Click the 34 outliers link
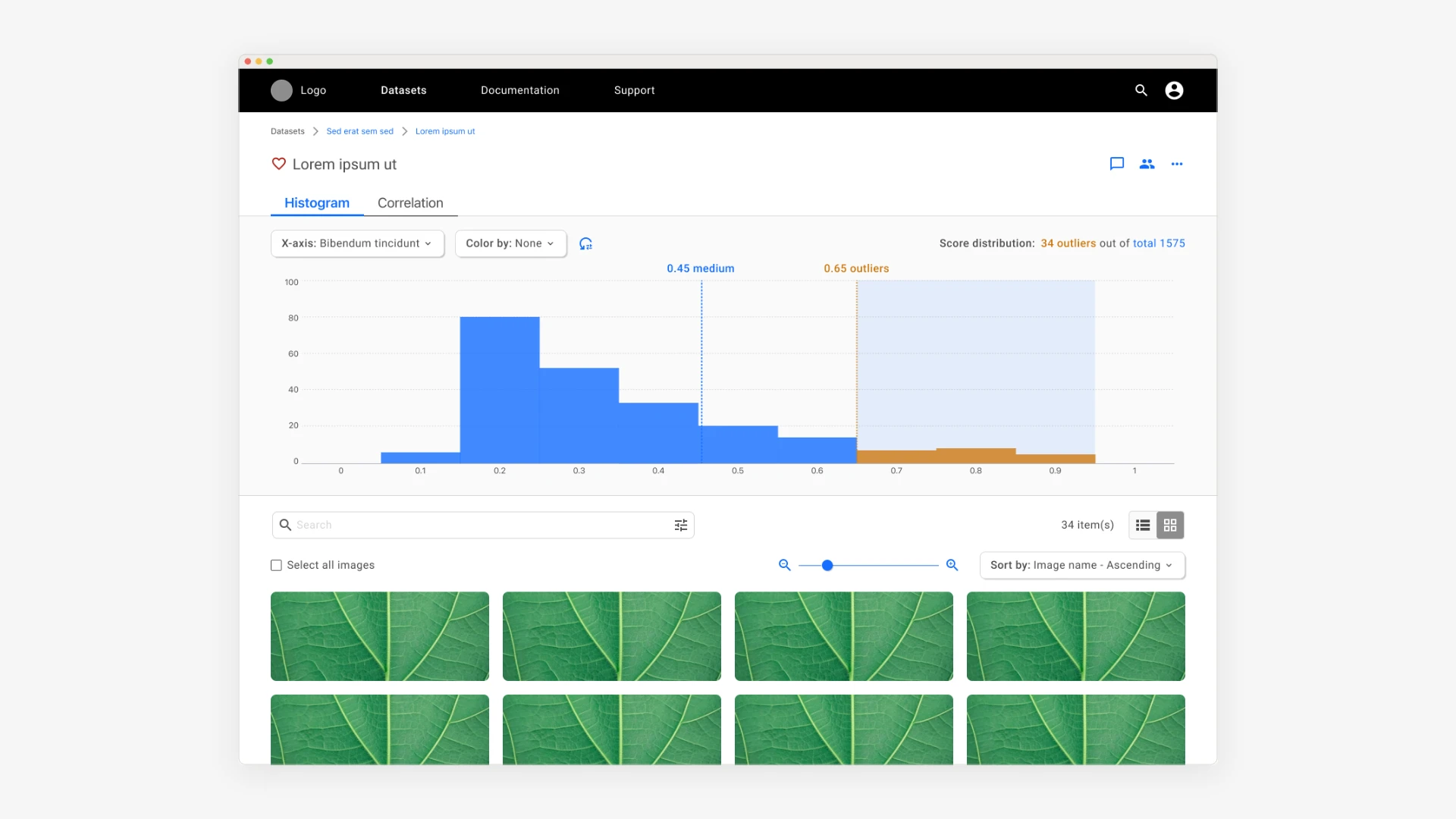 1068,243
